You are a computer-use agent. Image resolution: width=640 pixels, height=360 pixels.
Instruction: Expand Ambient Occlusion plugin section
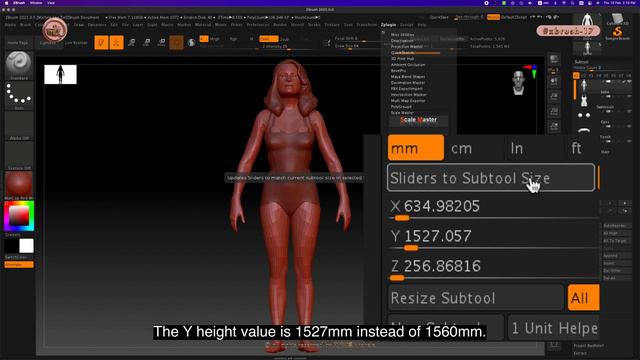click(x=408, y=65)
